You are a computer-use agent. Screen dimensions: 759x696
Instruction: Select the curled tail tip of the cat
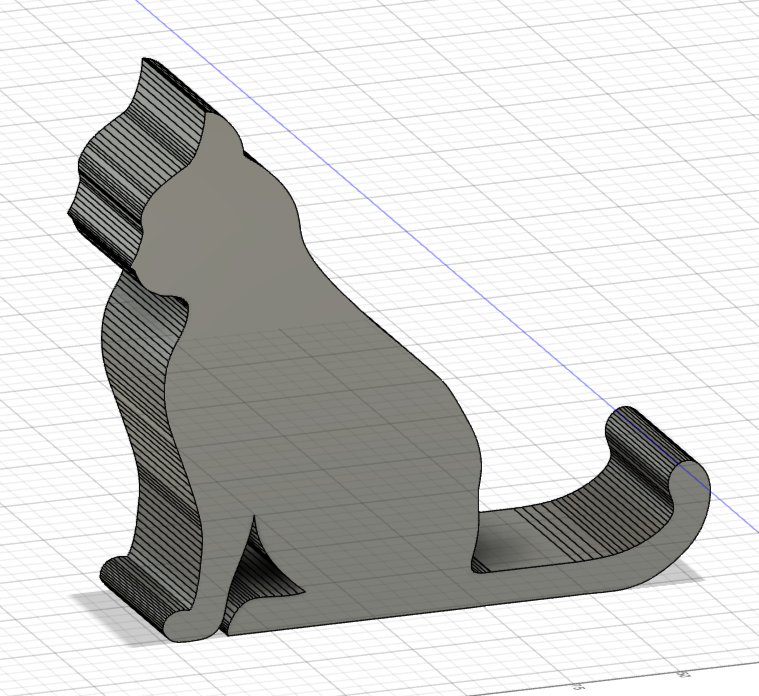pos(658,450)
